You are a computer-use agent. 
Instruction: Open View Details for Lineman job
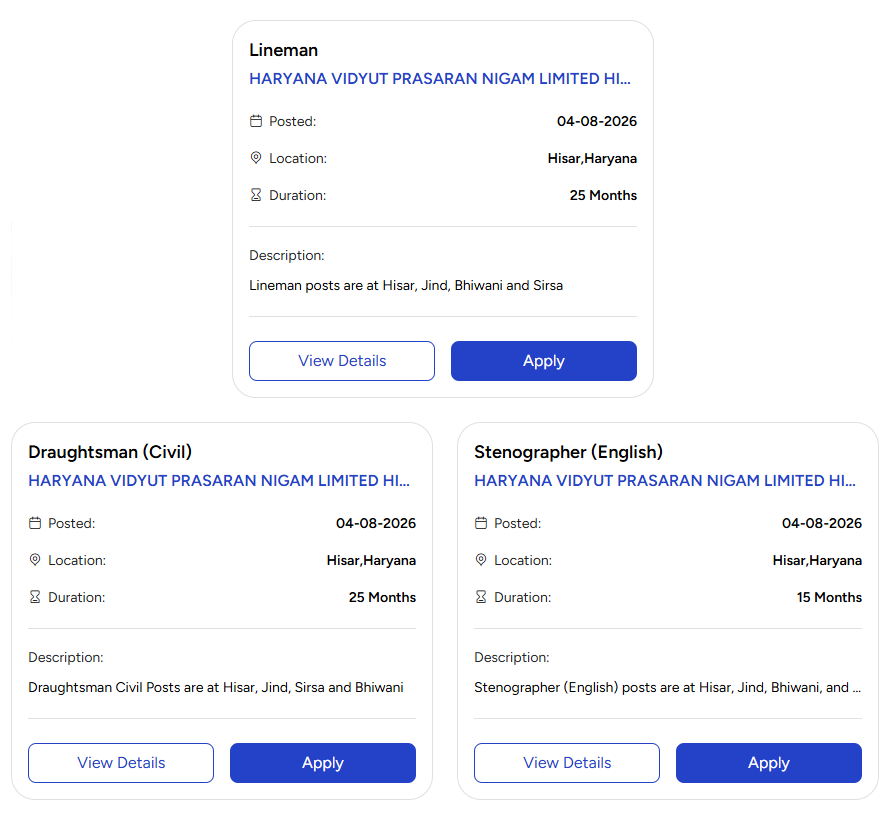pos(342,361)
